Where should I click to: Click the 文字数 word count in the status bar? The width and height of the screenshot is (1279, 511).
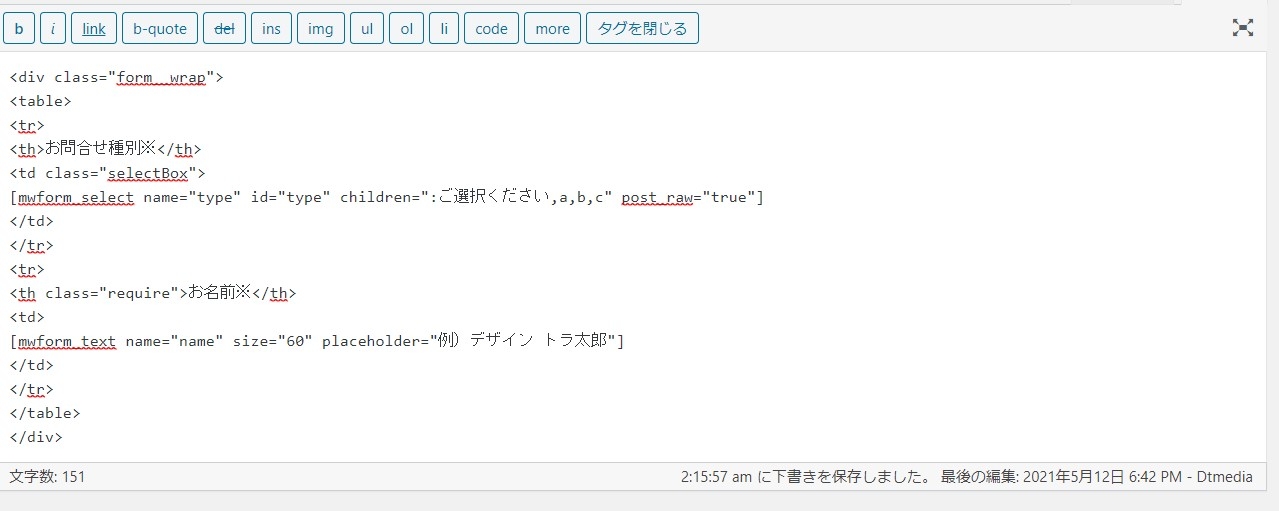click(47, 477)
